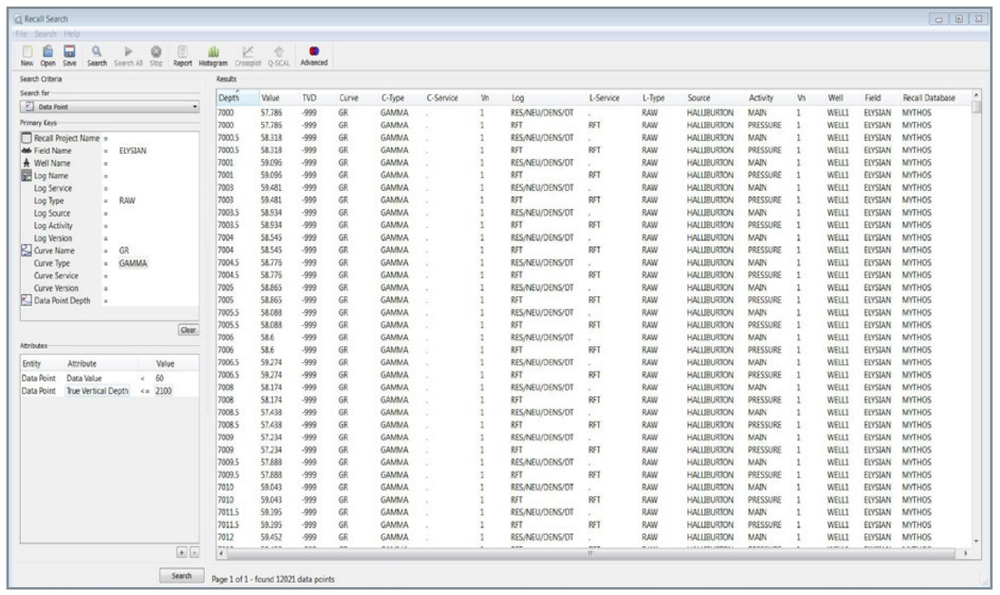Click the Field Name value ELYSIAN
The height and width of the screenshot is (595, 1000).
(133, 151)
